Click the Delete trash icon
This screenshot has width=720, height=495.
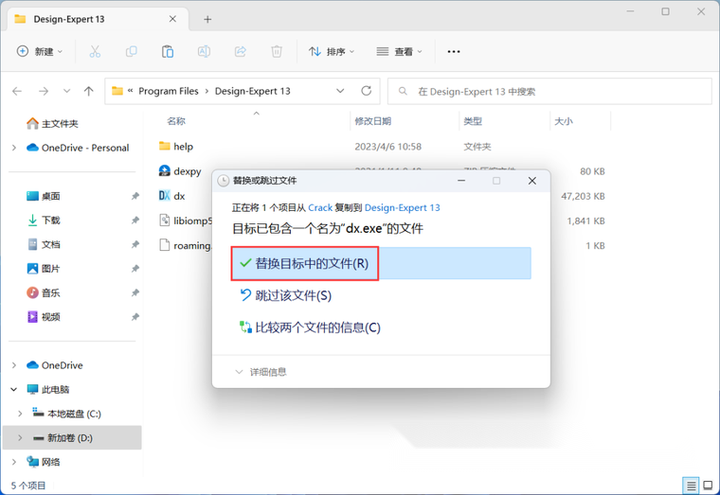[276, 51]
